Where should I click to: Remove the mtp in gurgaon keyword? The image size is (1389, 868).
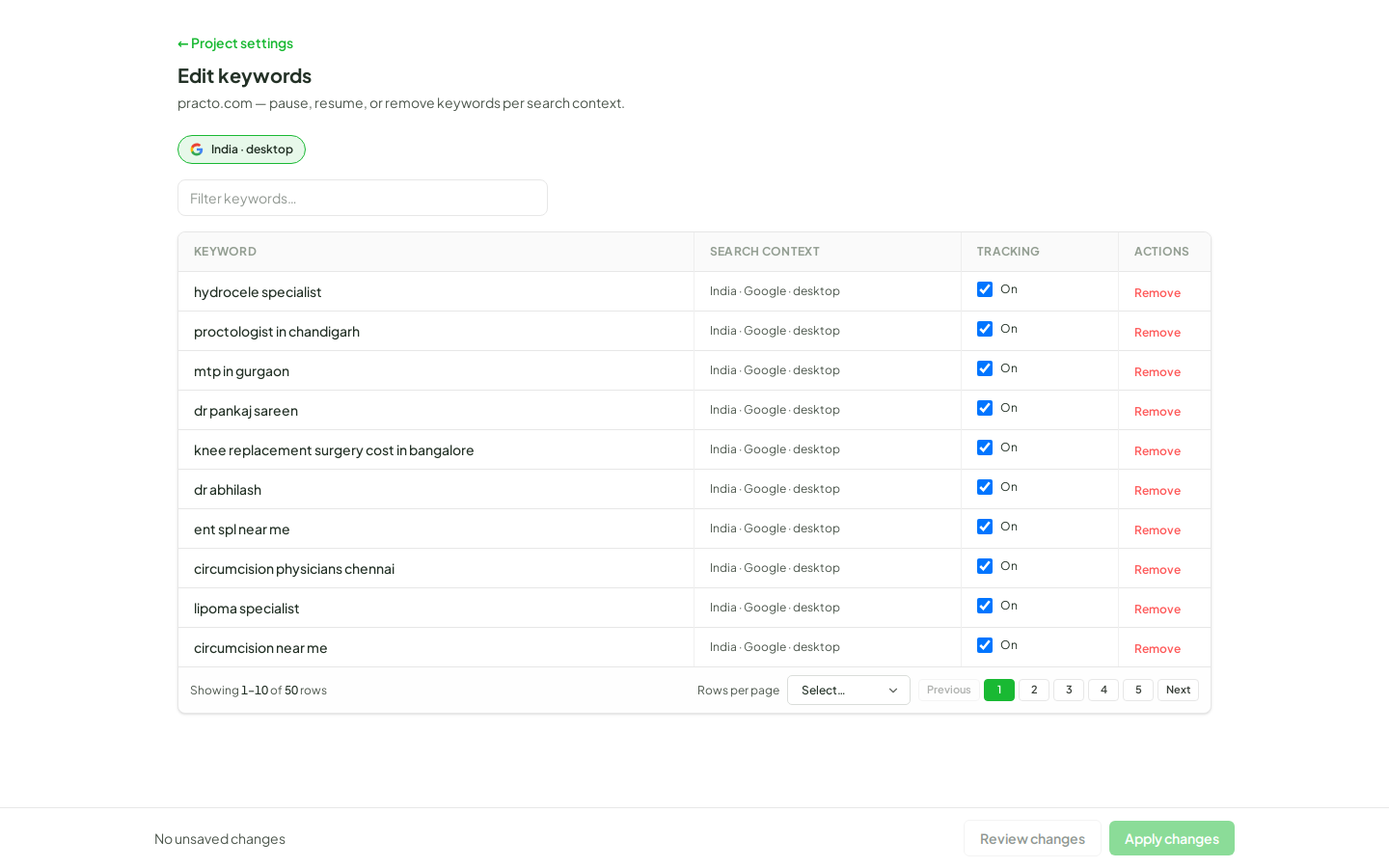(1157, 372)
